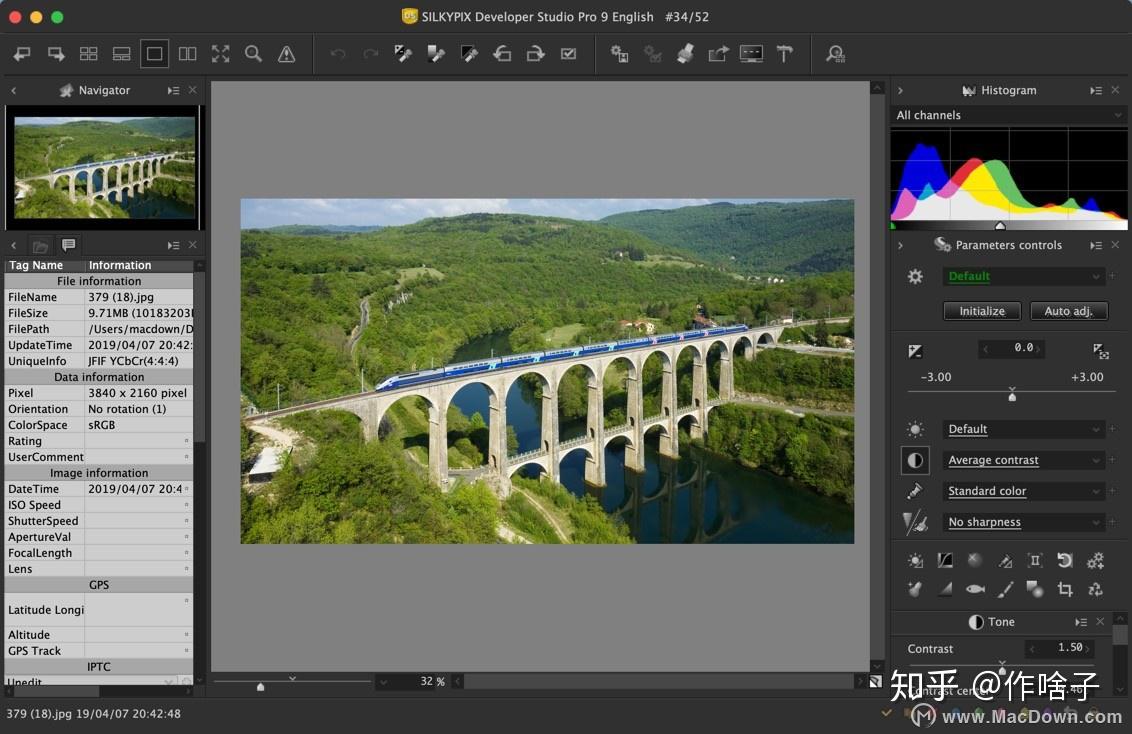This screenshot has width=1132, height=734.
Task: Select the comment tab in left panel
Action: point(68,244)
